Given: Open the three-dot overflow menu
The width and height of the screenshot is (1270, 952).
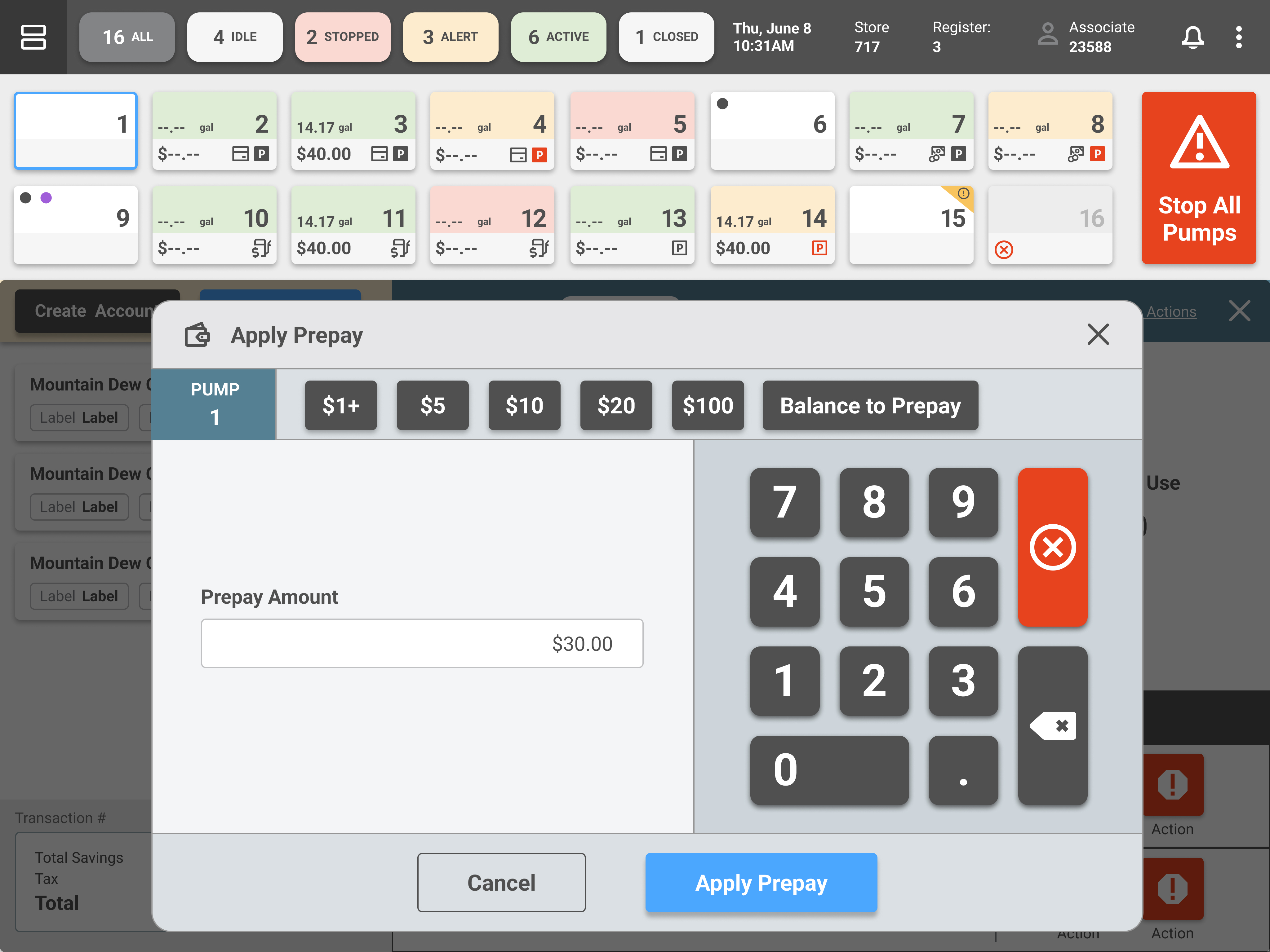Looking at the screenshot, I should [x=1238, y=37].
